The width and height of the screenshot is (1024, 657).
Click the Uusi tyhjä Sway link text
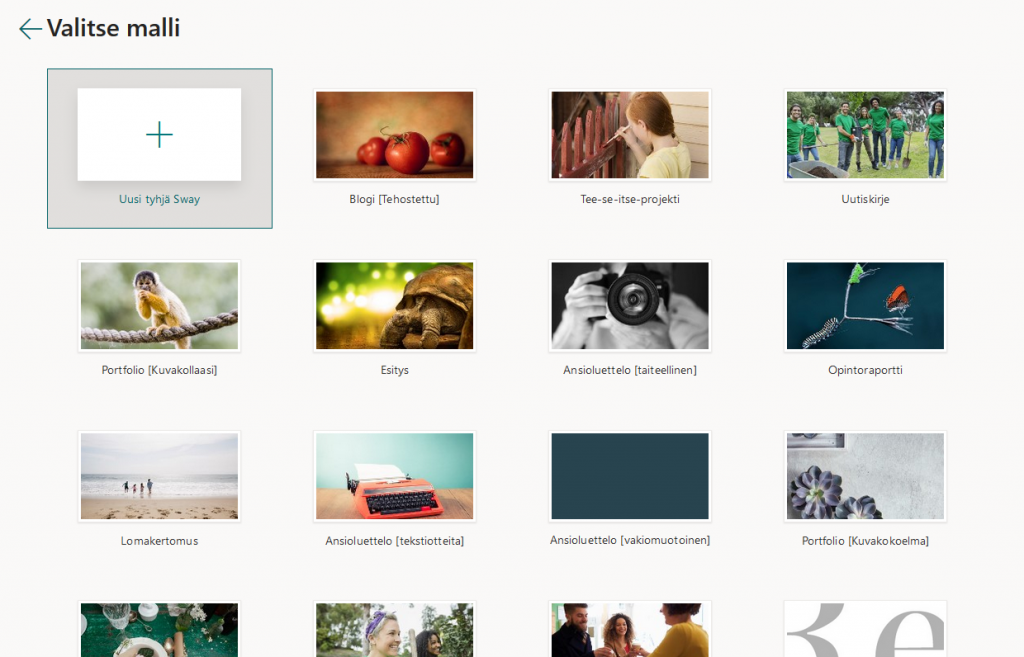[159, 200]
